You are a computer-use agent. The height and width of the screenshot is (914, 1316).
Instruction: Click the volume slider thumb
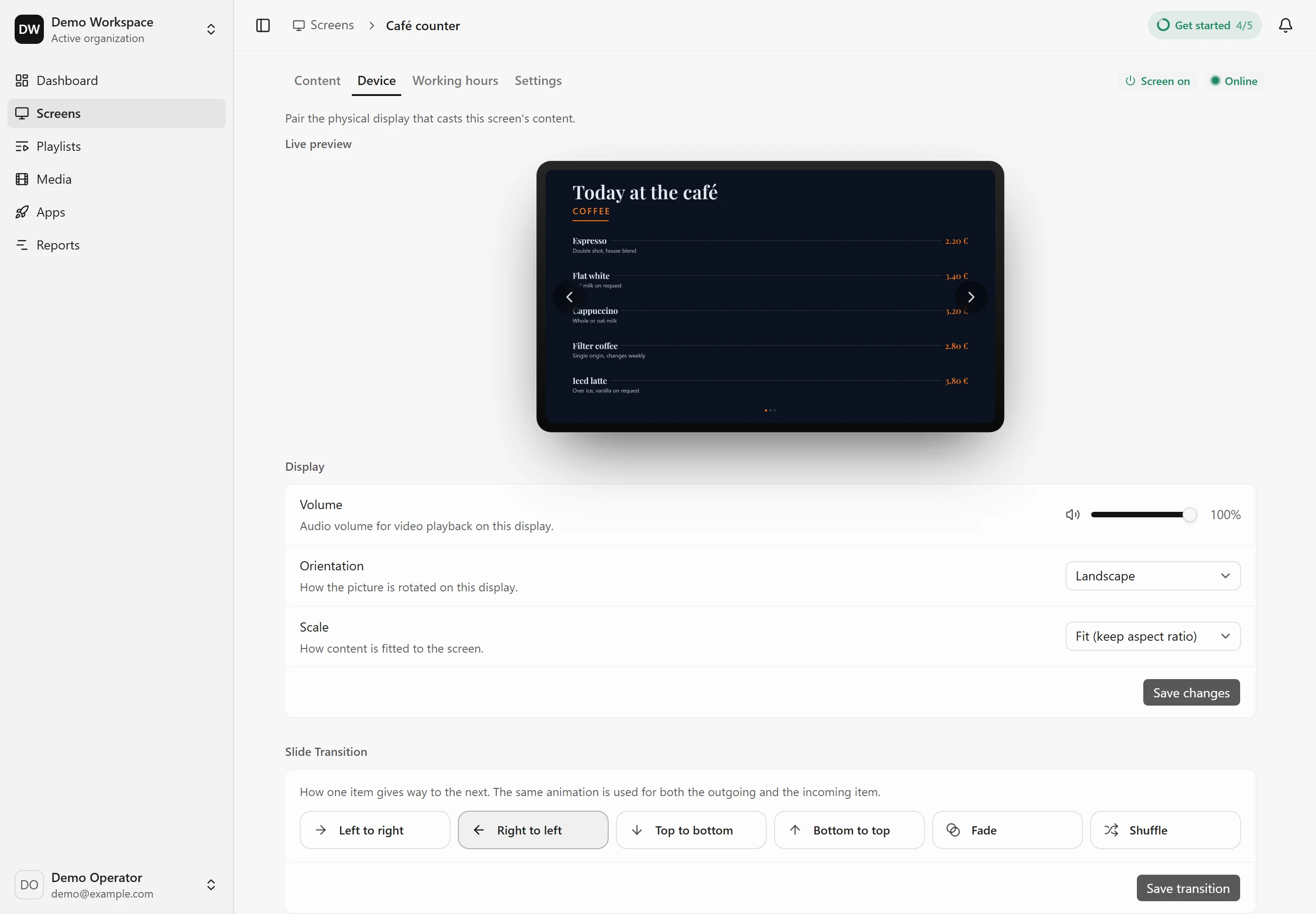(x=1189, y=515)
